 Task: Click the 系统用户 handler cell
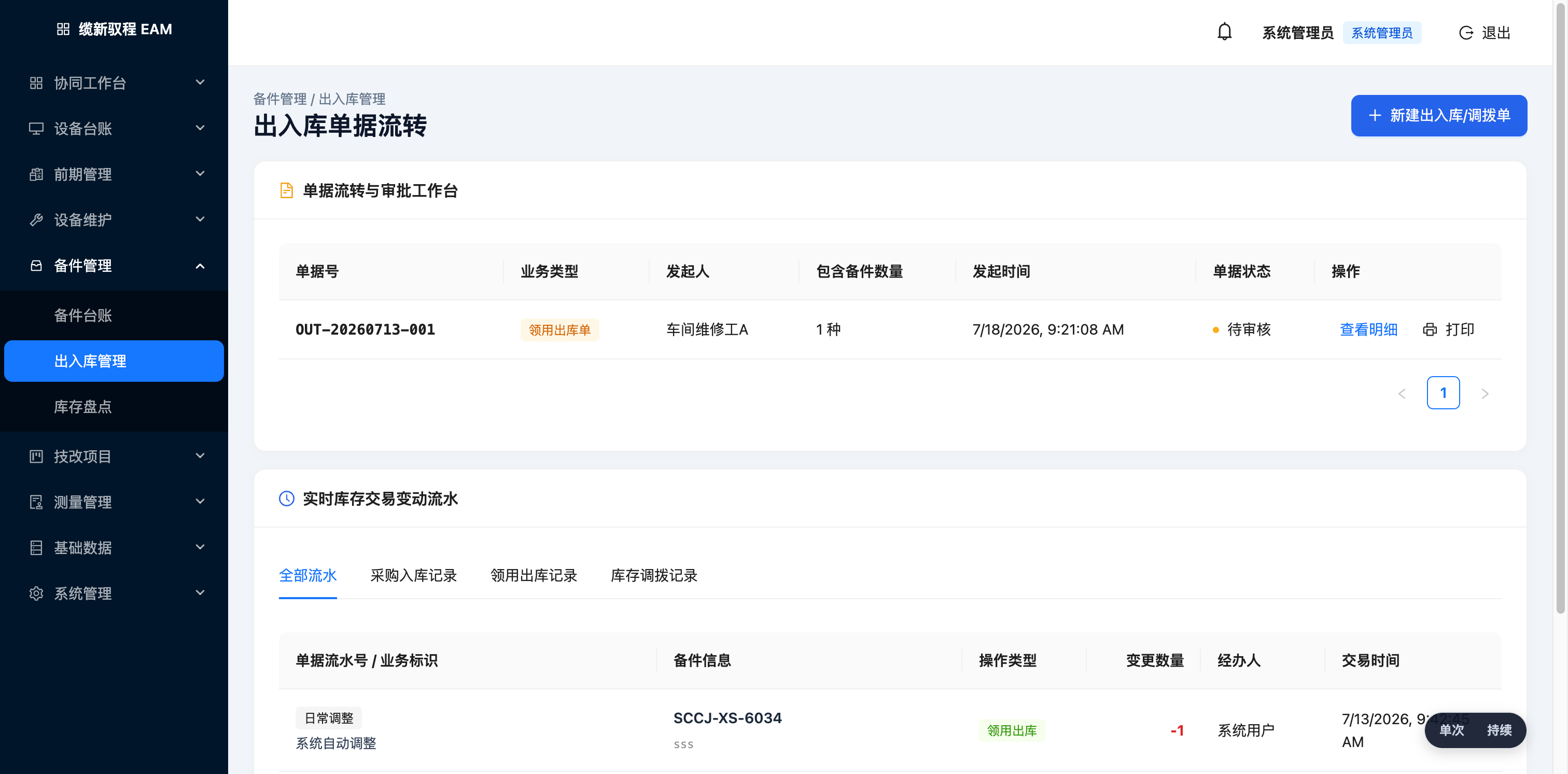pyautogui.click(x=1246, y=730)
